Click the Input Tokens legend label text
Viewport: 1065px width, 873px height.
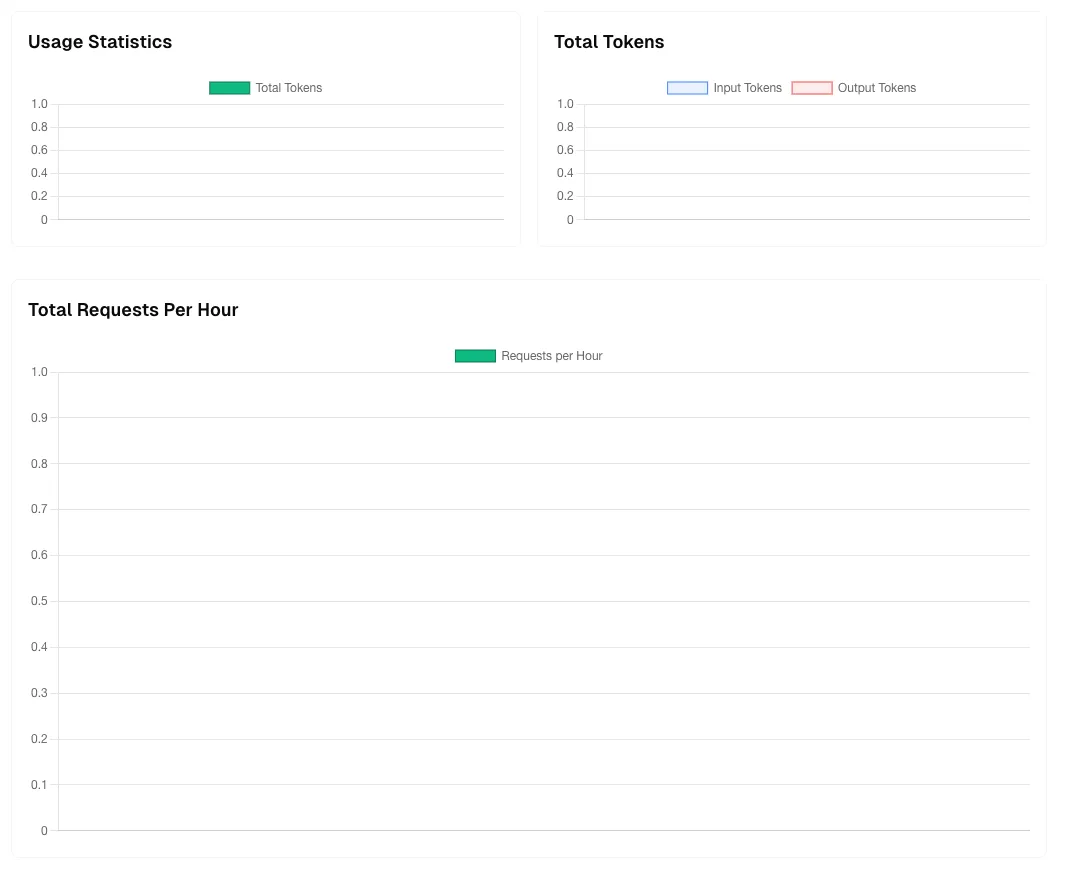(x=748, y=88)
